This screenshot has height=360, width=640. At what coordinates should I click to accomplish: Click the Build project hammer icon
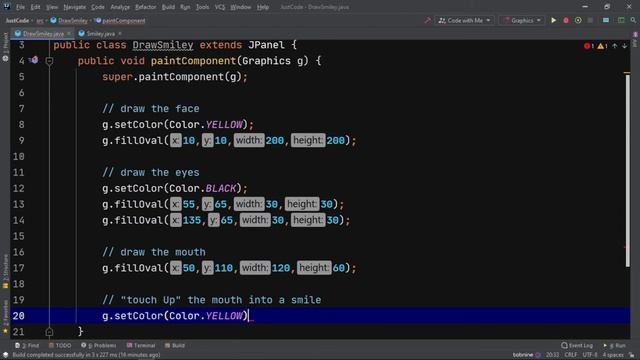[427, 20]
